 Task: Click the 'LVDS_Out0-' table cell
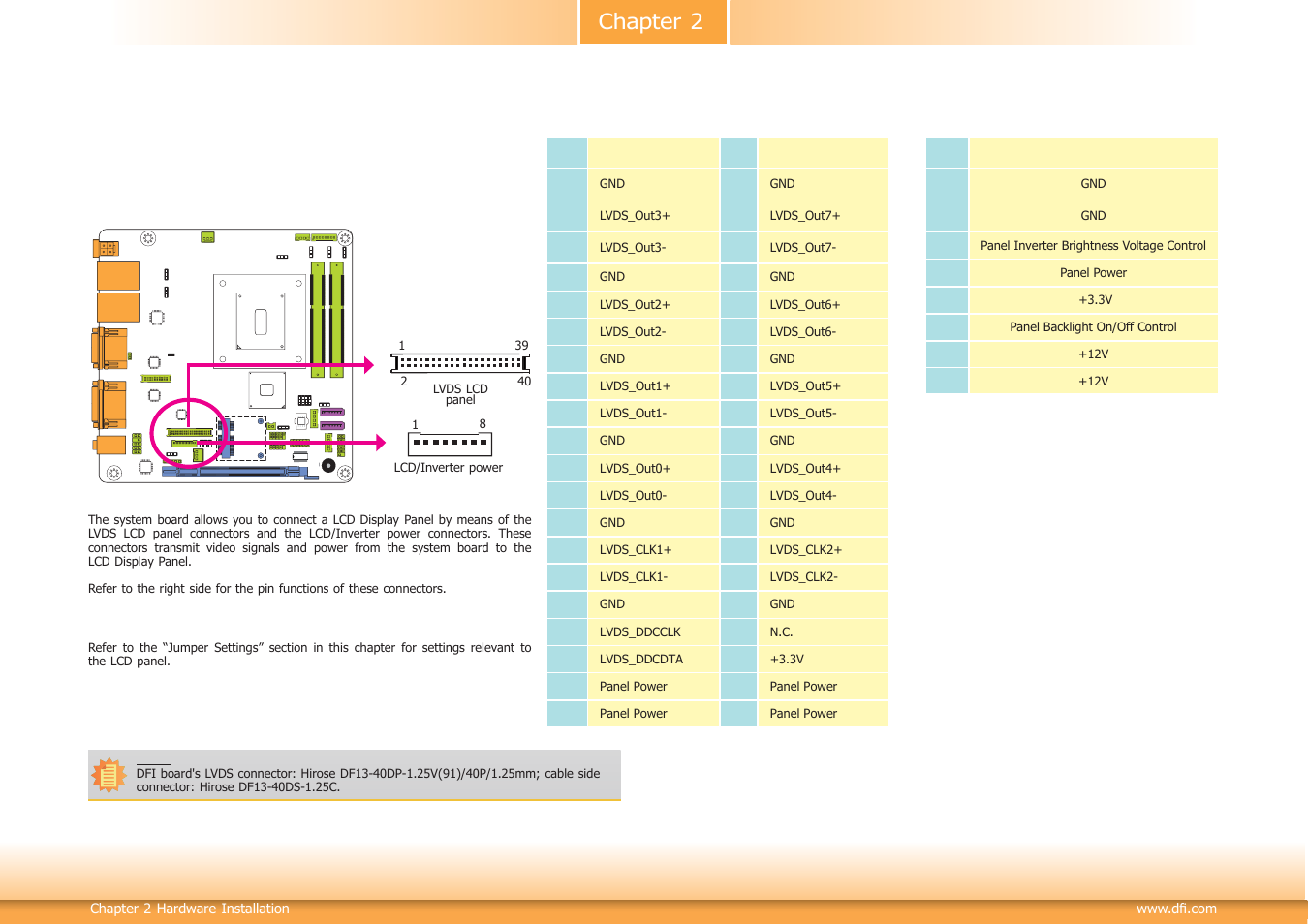click(x=653, y=496)
